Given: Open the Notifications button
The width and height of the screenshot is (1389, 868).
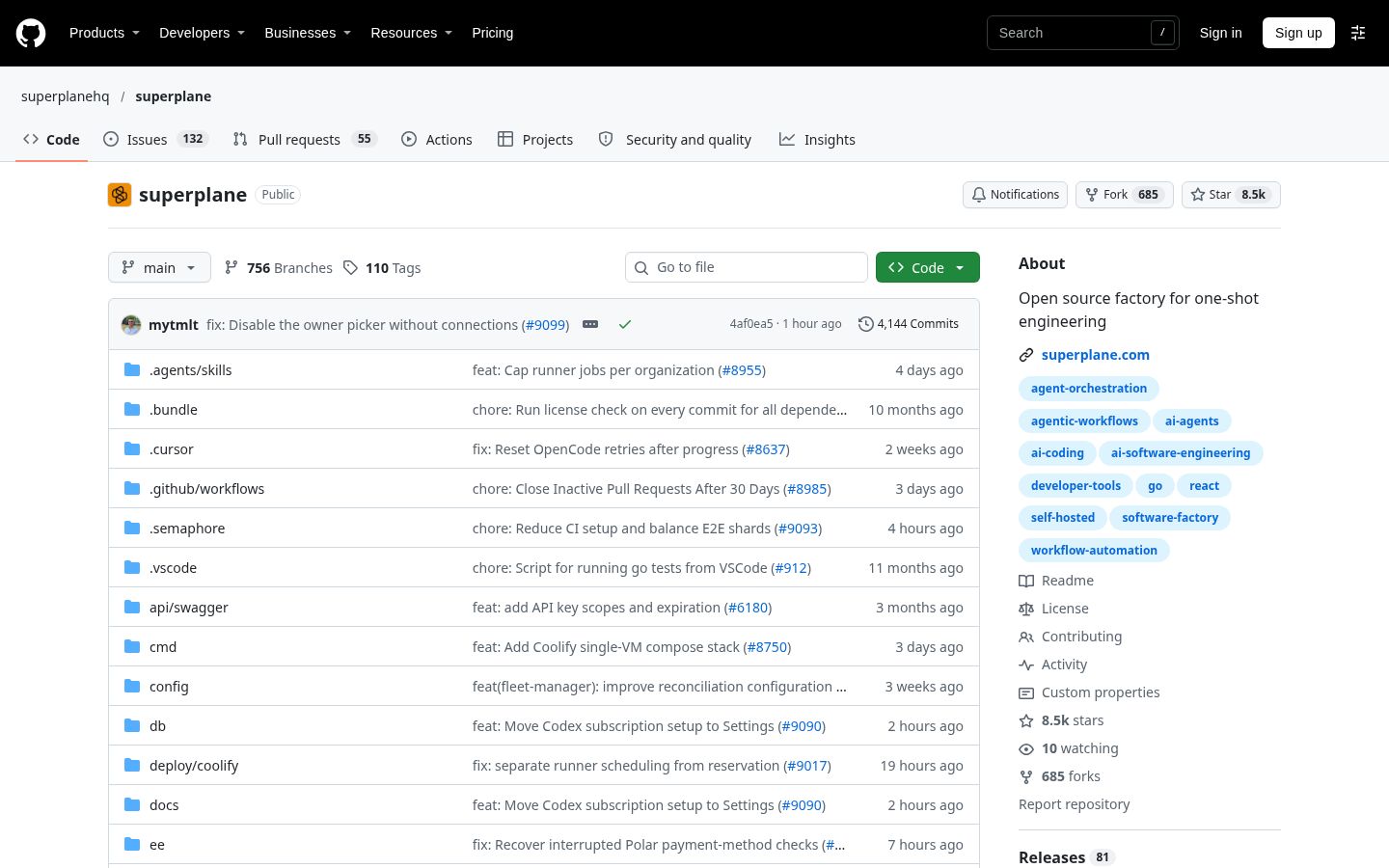Looking at the screenshot, I should point(1015,195).
